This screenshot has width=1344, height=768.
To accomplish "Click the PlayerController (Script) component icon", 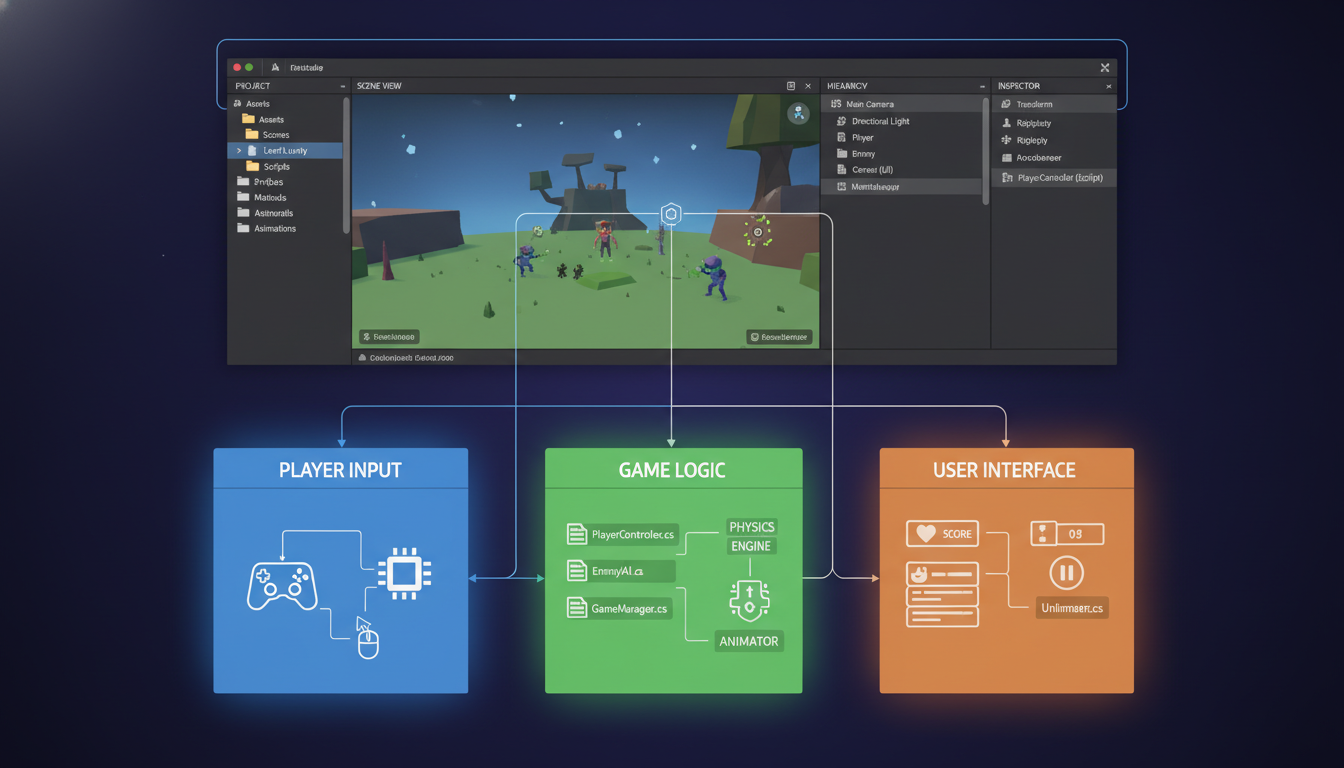I will pyautogui.click(x=1006, y=178).
